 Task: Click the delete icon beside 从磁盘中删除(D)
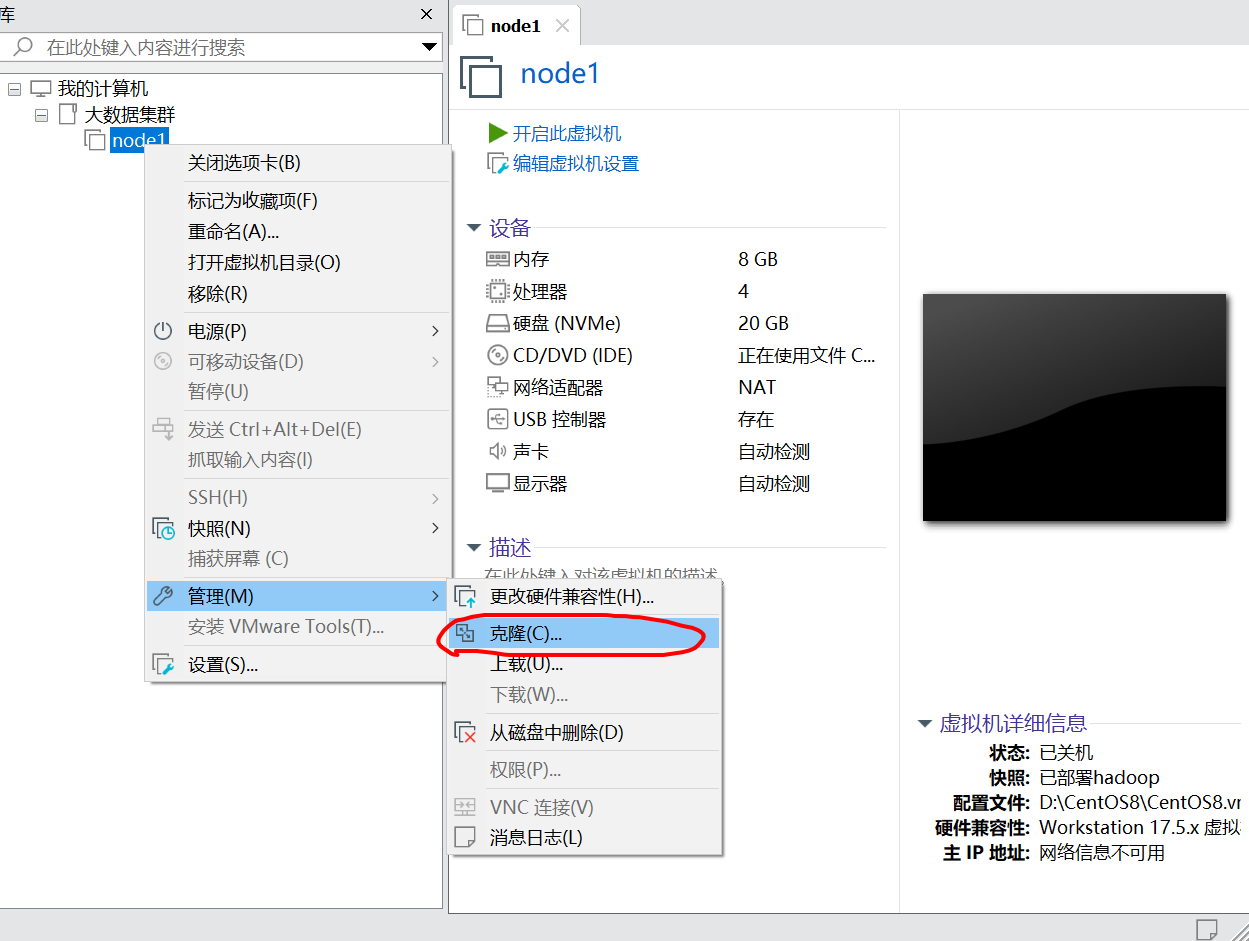466,733
